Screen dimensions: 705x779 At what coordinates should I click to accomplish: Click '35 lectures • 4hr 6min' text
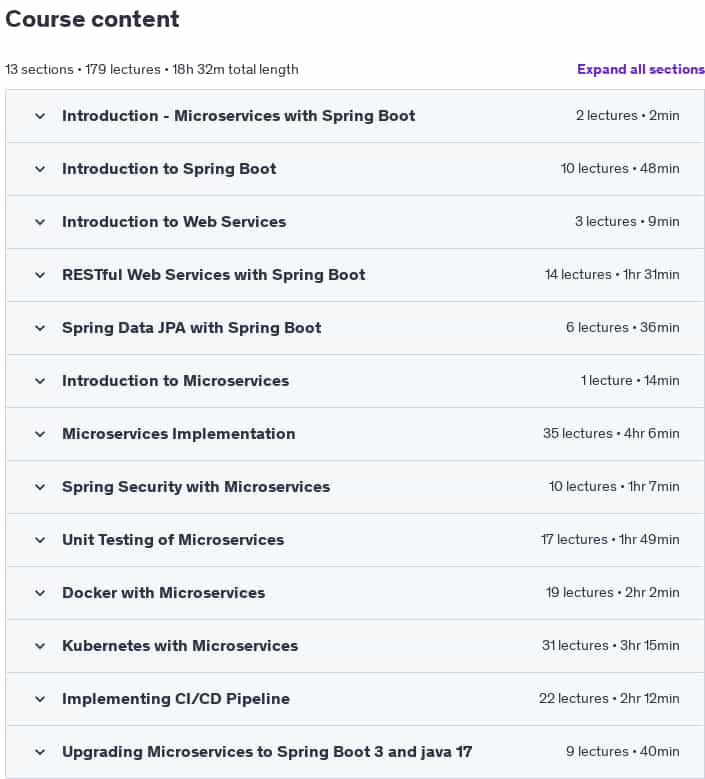click(x=611, y=433)
